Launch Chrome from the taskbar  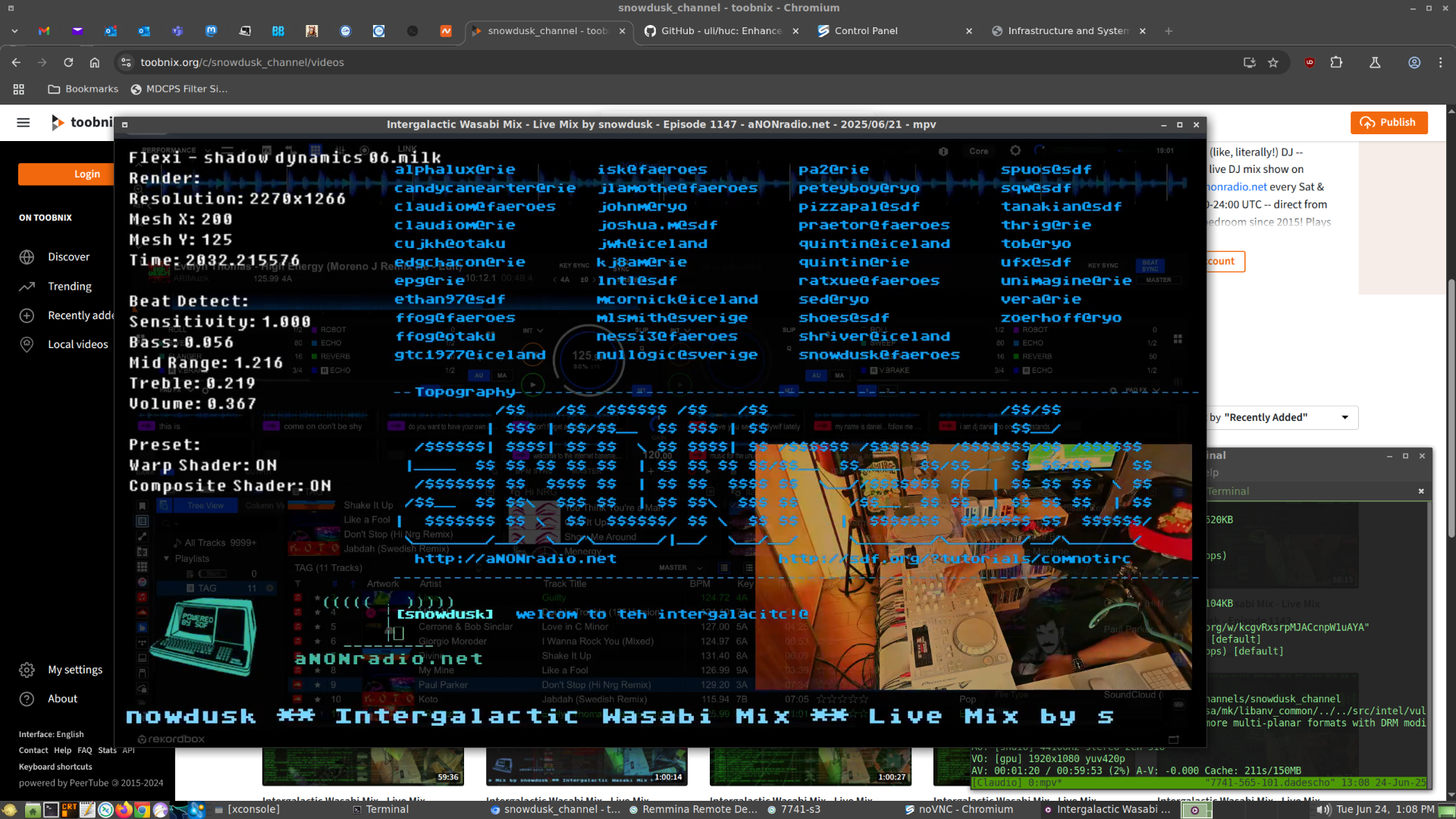point(142,809)
